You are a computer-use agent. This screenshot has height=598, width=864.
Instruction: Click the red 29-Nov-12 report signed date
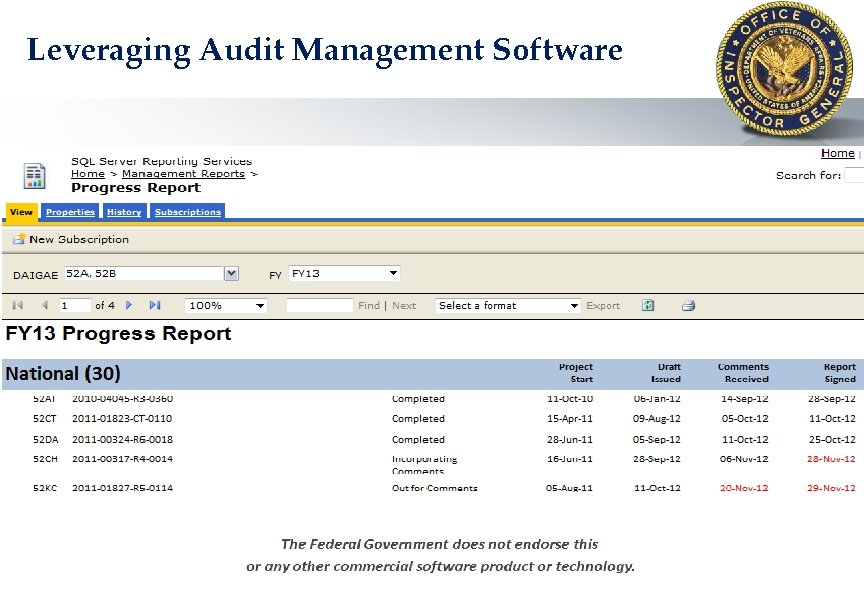pyautogui.click(x=831, y=488)
